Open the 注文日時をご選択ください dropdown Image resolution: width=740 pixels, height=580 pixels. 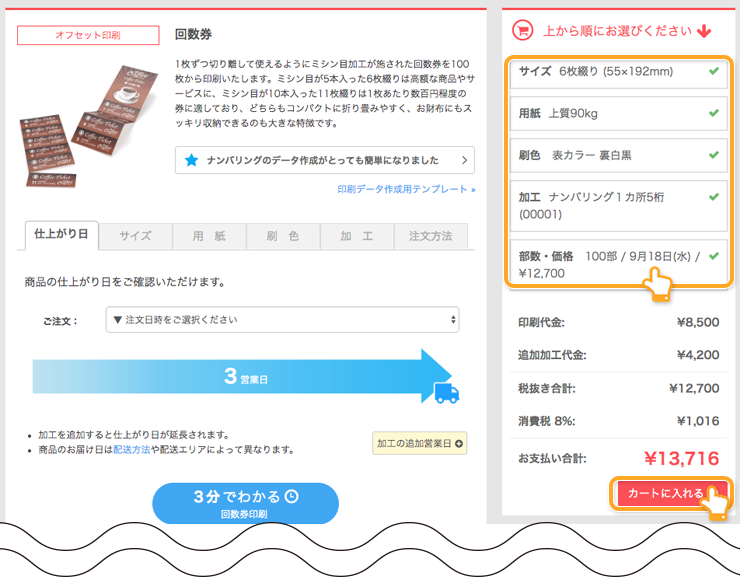point(282,320)
